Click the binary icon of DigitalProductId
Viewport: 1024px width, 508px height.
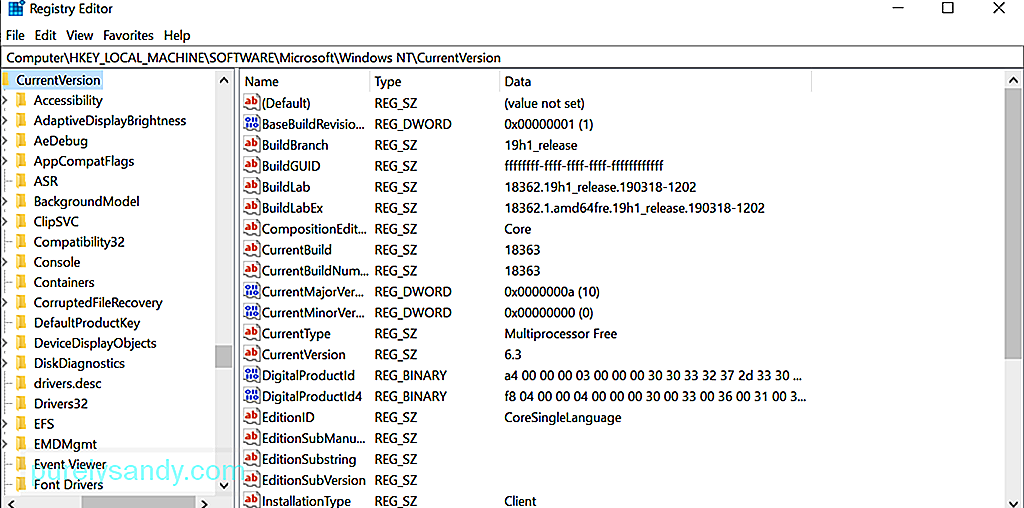coord(251,375)
